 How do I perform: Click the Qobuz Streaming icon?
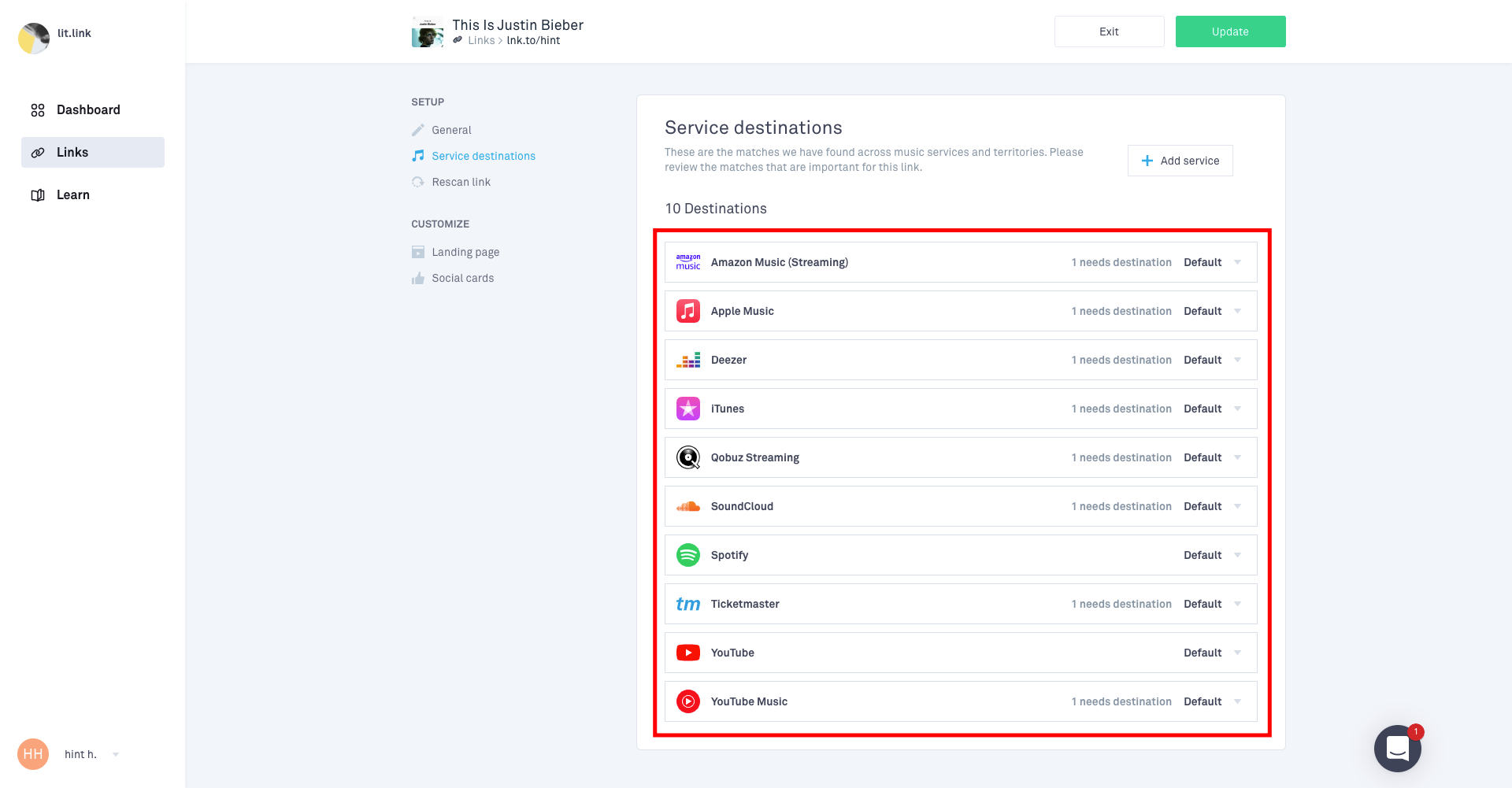coord(687,457)
